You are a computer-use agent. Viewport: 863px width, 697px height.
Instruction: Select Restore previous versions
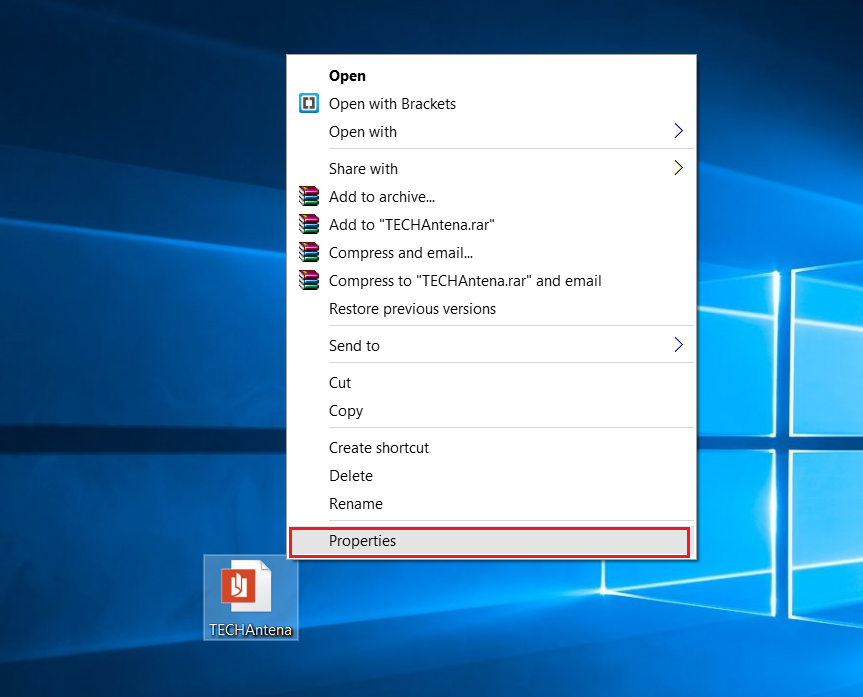pyautogui.click(x=491, y=309)
